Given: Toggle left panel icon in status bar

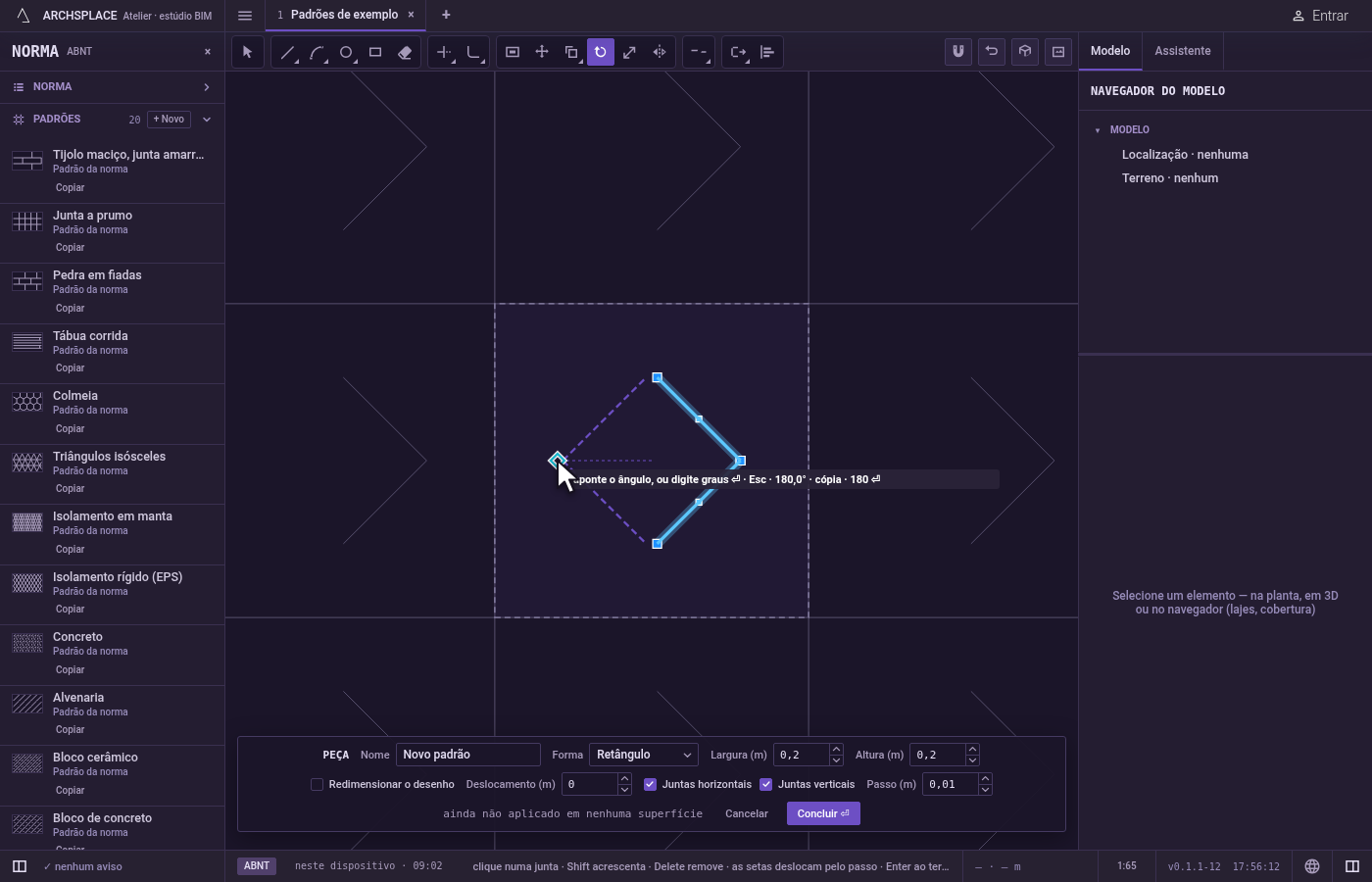Looking at the screenshot, I should (19, 866).
